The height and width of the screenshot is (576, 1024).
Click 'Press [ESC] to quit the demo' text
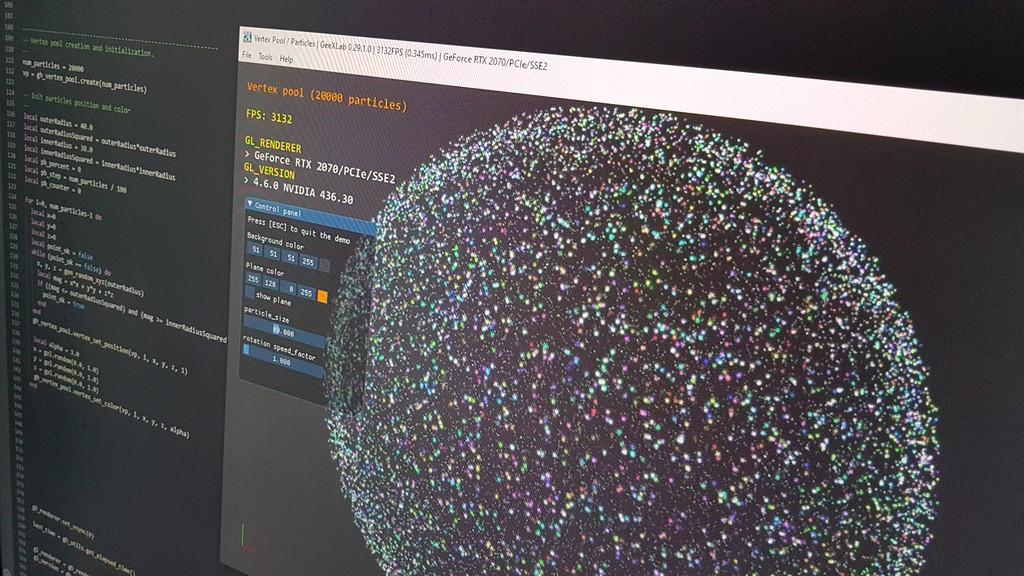coord(298,230)
